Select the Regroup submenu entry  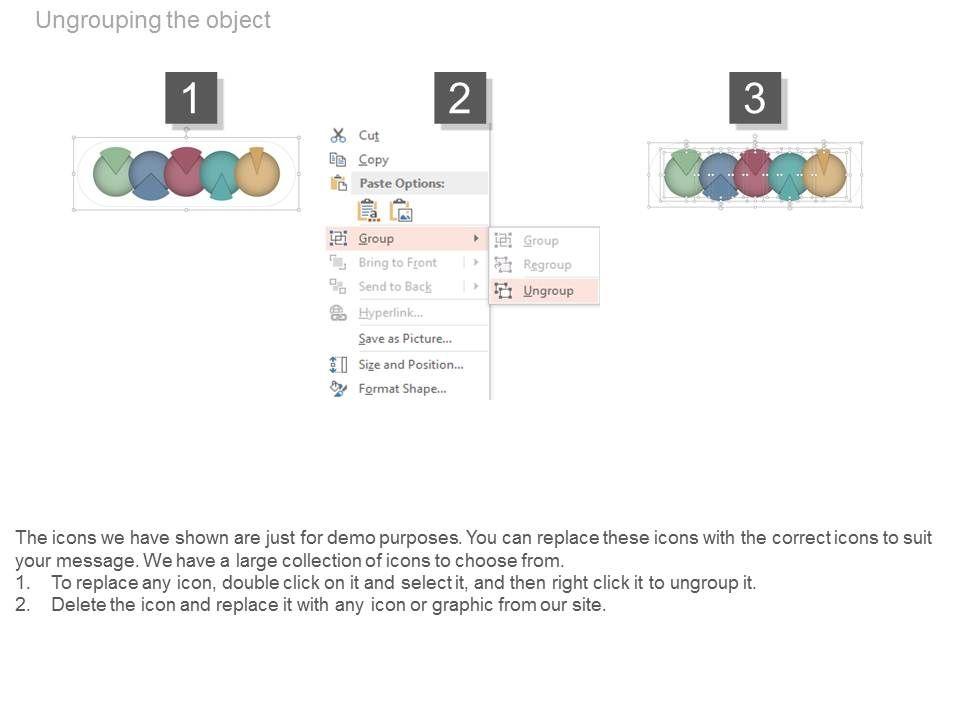tap(547, 265)
